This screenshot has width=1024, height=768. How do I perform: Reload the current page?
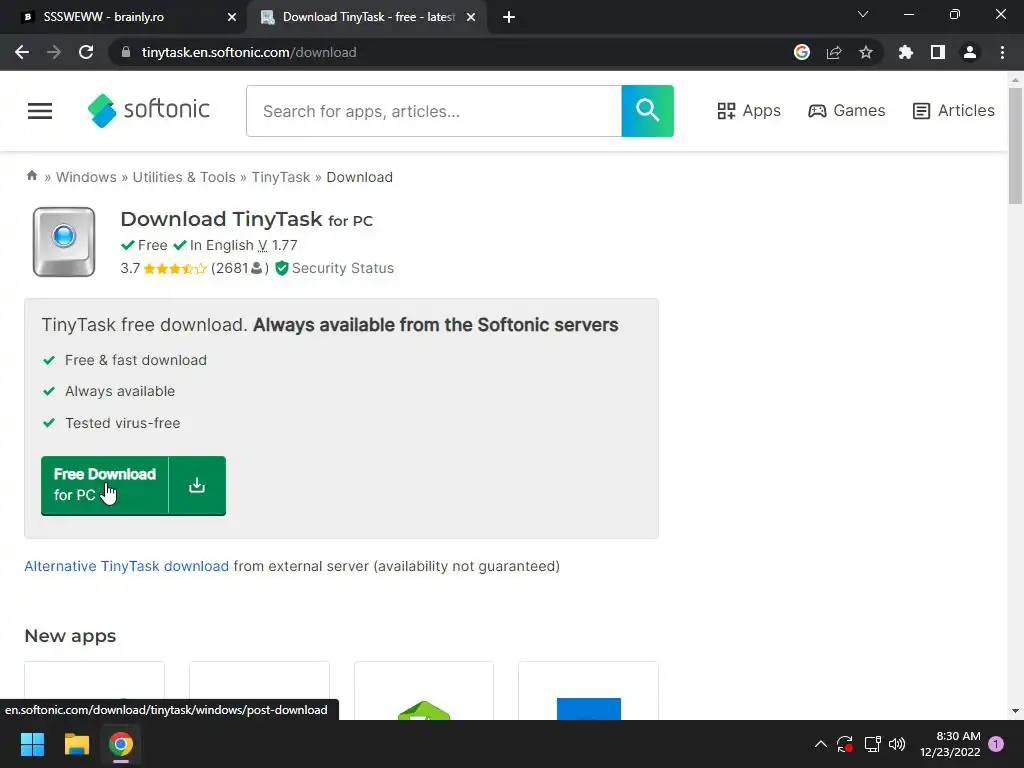pyautogui.click(x=86, y=52)
